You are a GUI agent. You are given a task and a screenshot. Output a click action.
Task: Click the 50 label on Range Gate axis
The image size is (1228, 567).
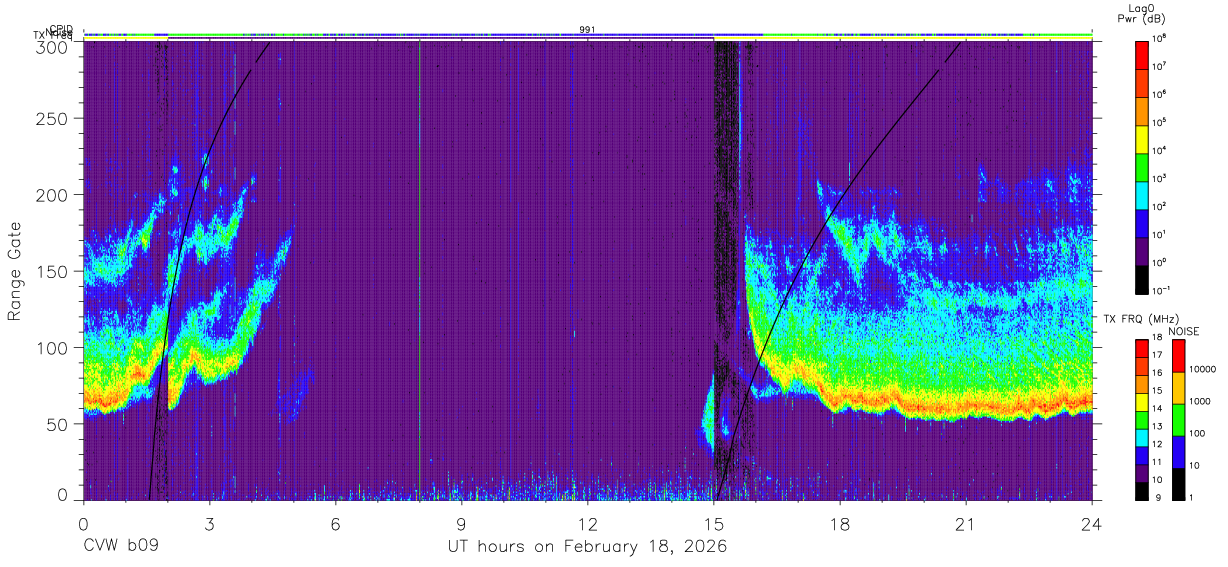pos(58,424)
